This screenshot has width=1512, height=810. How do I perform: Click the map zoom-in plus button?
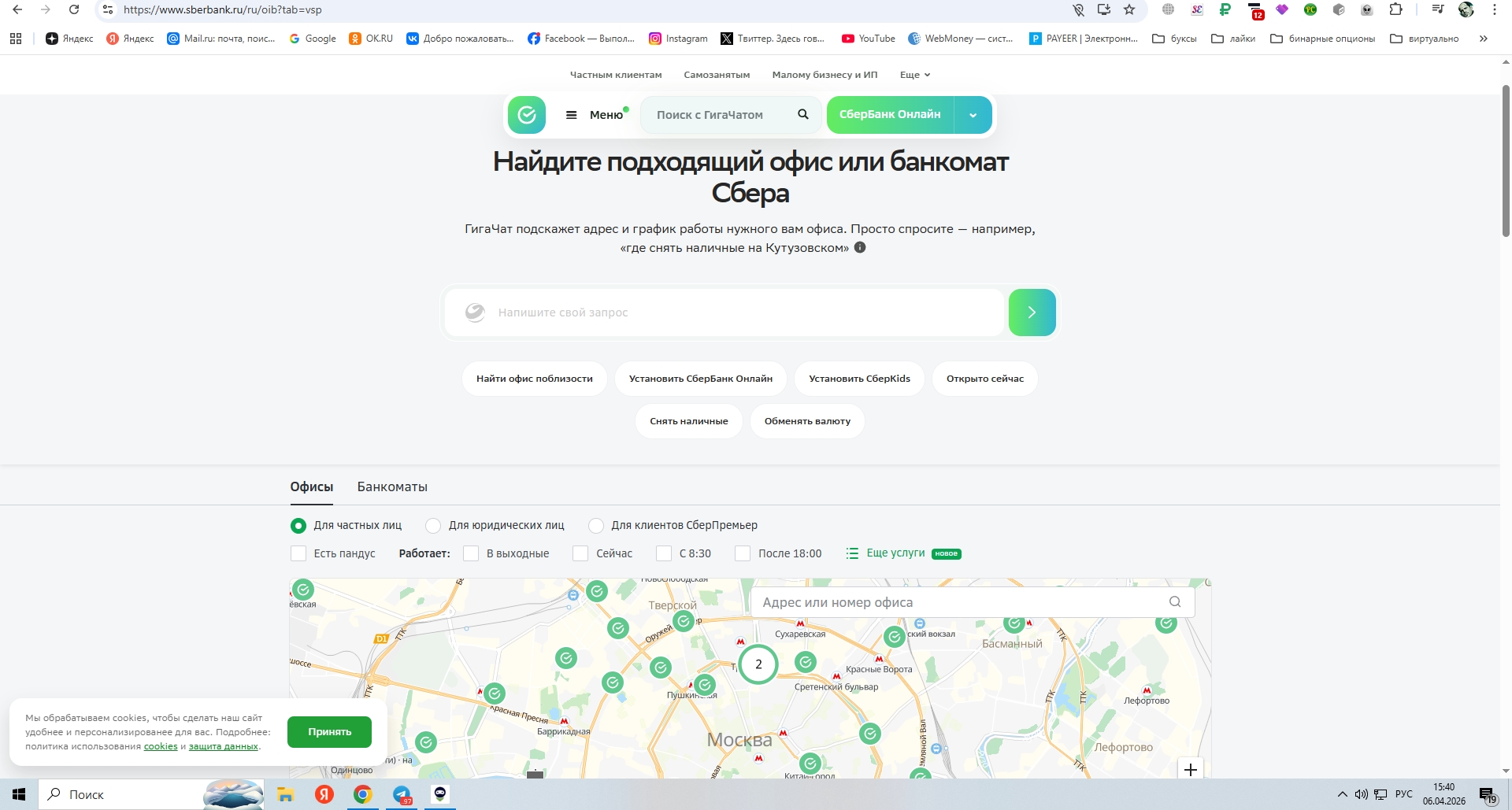[1190, 769]
